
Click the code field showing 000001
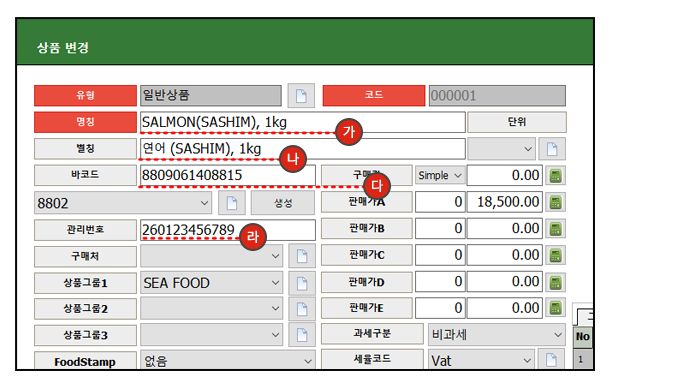point(497,95)
